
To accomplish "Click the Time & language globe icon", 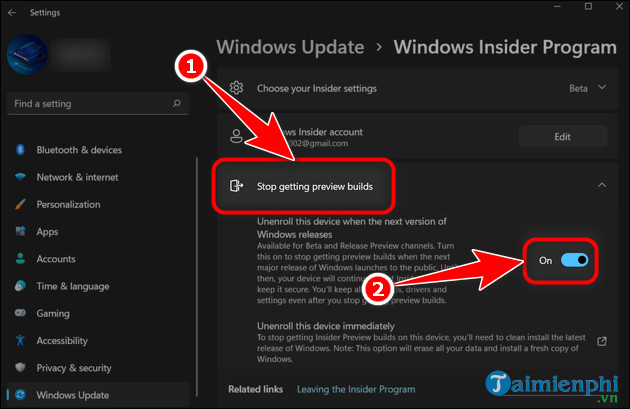I will pos(20,286).
